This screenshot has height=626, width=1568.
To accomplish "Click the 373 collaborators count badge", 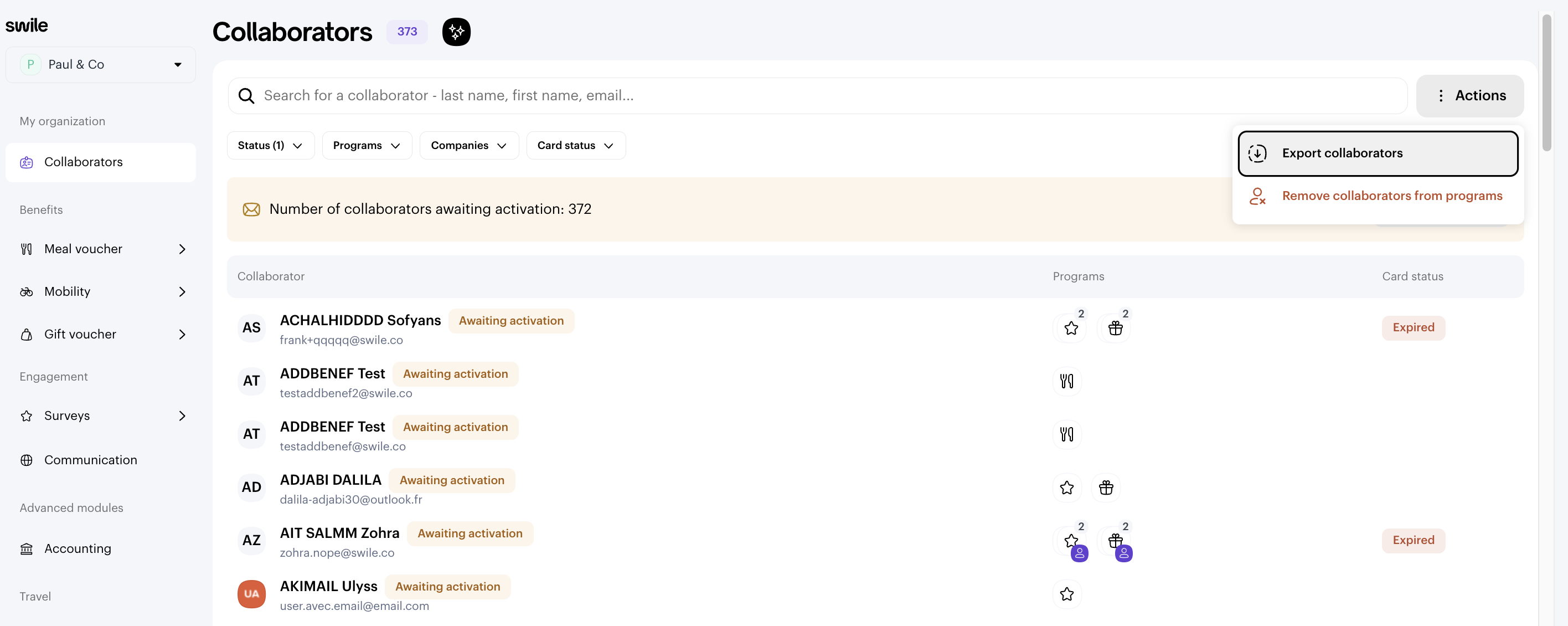I will [406, 32].
